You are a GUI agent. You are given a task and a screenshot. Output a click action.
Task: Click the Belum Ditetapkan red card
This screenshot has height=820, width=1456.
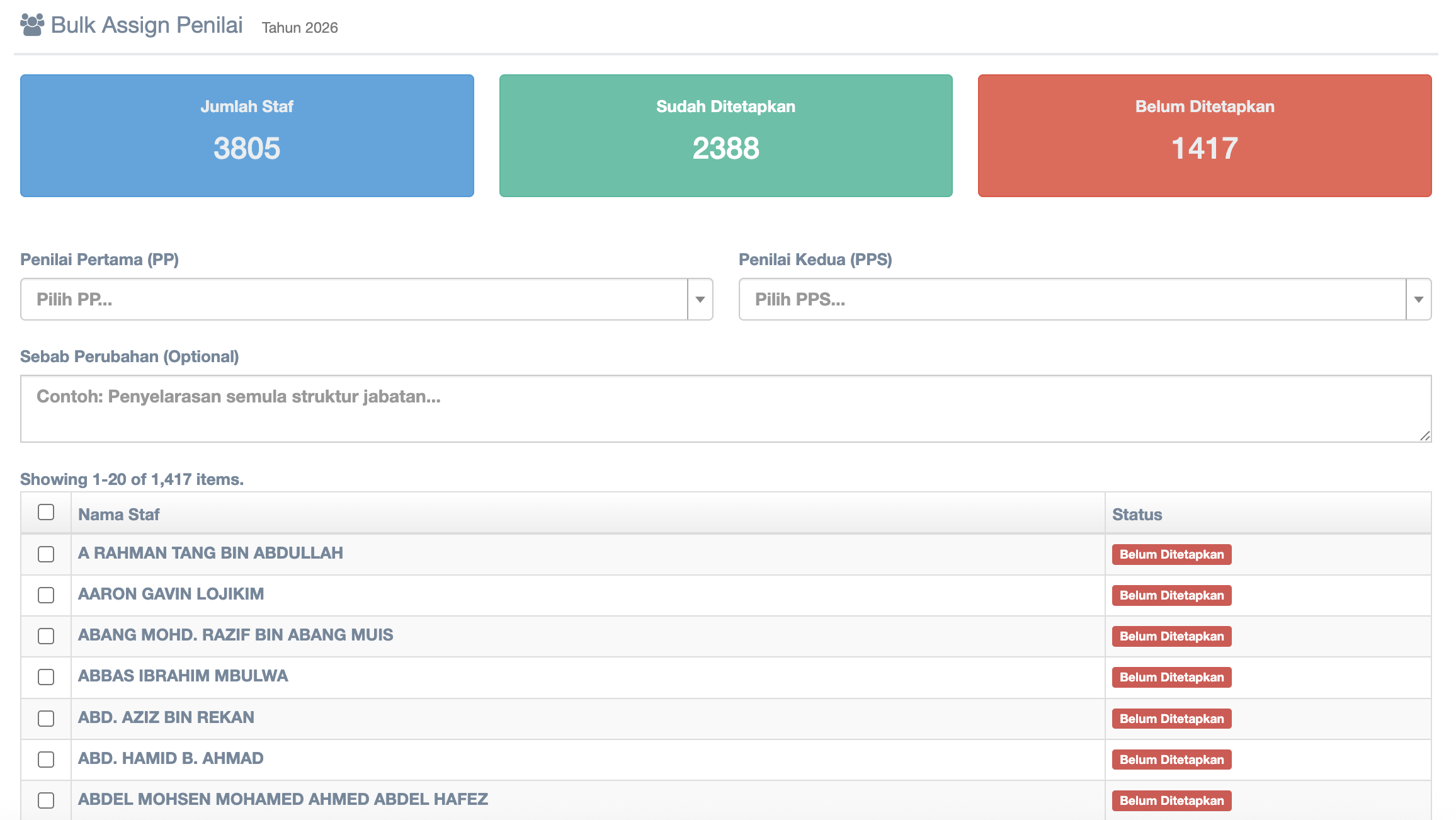1204,135
